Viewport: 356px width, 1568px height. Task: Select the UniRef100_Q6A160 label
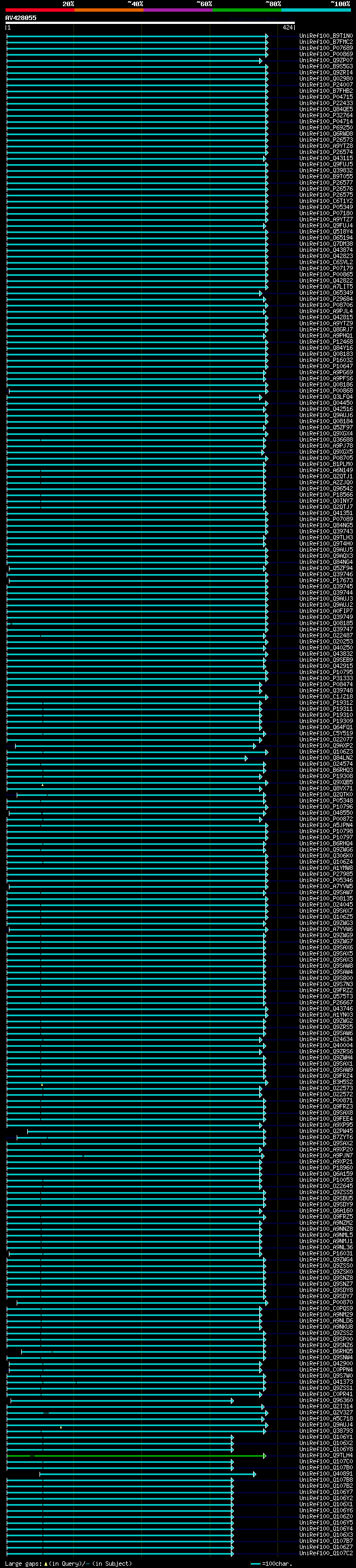325,1211
